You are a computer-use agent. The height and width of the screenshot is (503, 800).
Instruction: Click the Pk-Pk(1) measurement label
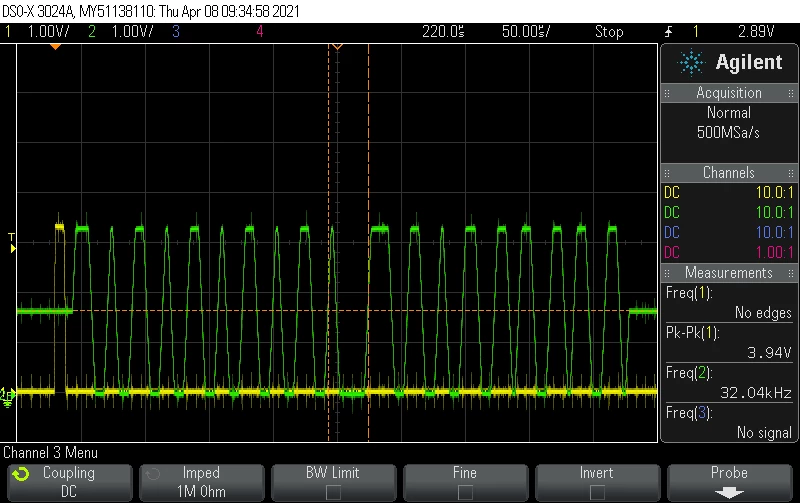[x=692, y=333]
